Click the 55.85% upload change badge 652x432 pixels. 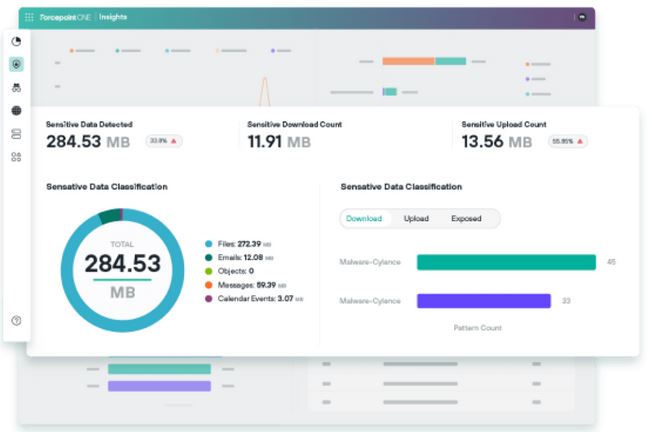[x=567, y=141]
